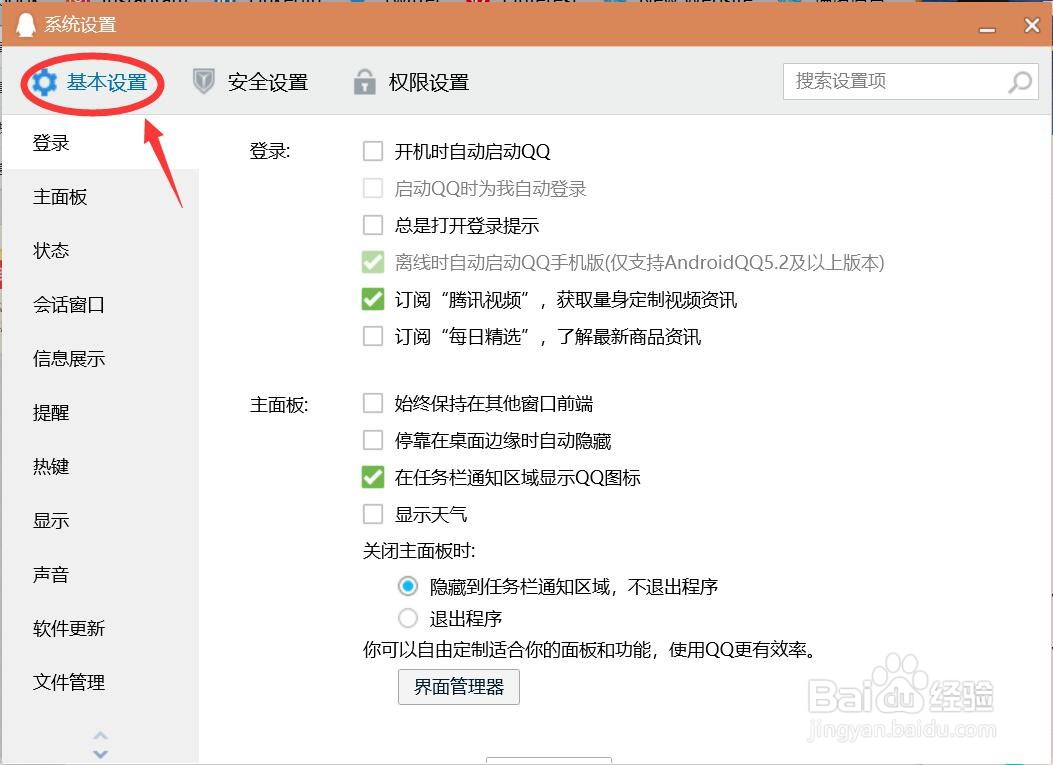This screenshot has height=765, width=1053.
Task: Switch to 安全设置 tab
Action: (x=250, y=82)
